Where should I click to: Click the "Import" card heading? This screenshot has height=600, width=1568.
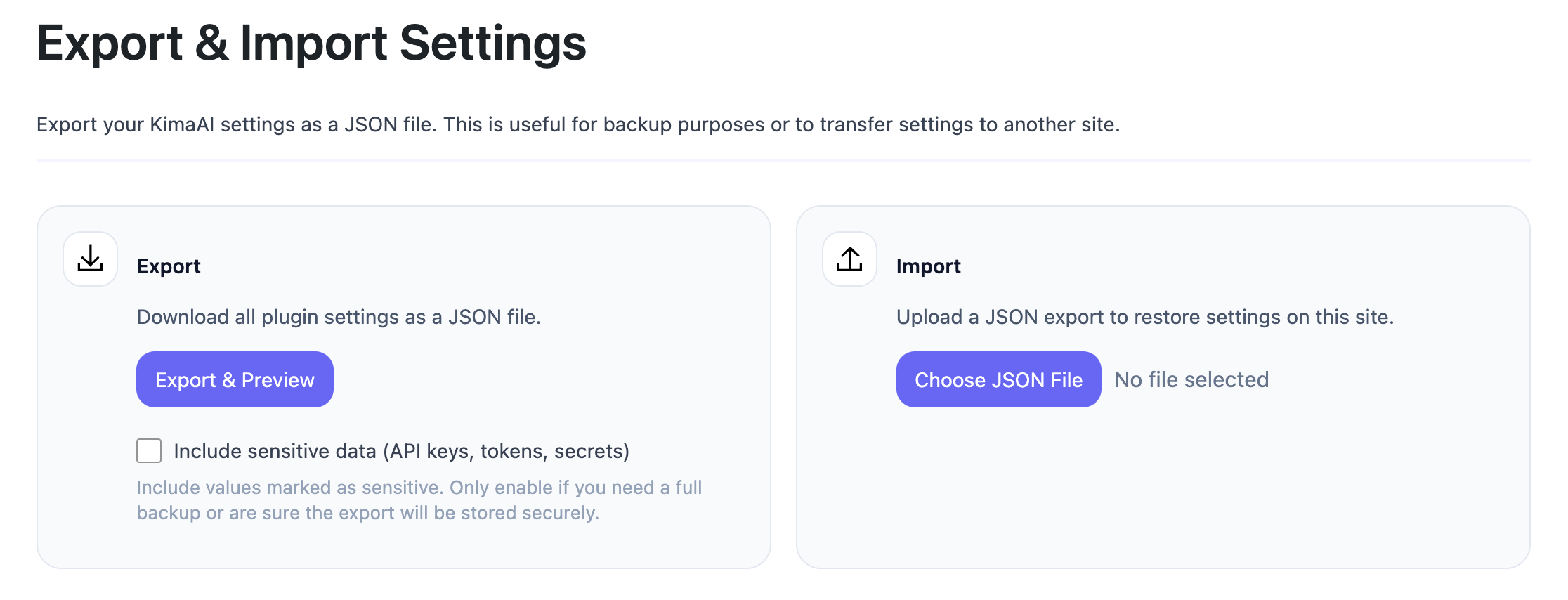point(928,266)
